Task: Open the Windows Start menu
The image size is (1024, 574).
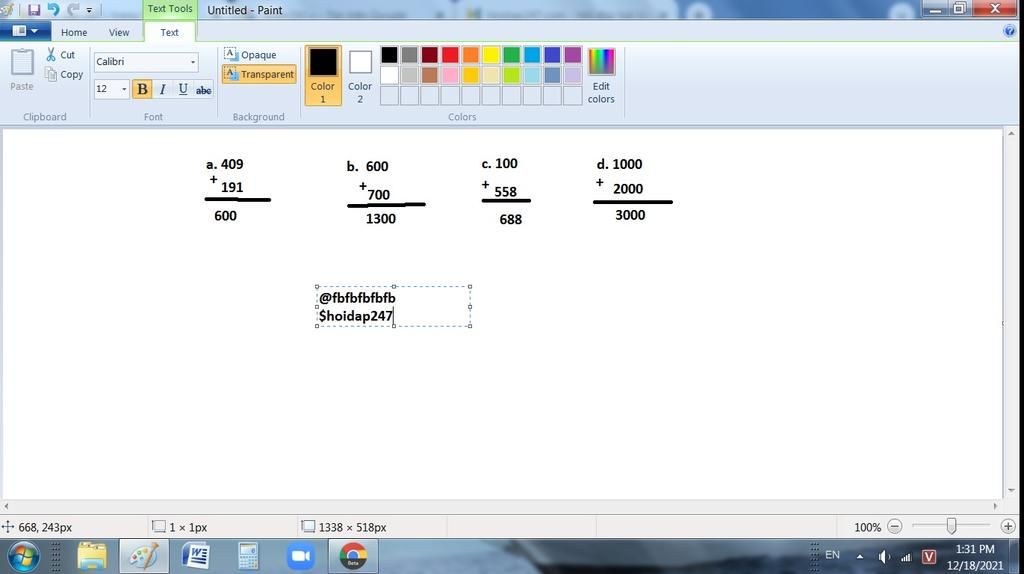Action: [23, 556]
